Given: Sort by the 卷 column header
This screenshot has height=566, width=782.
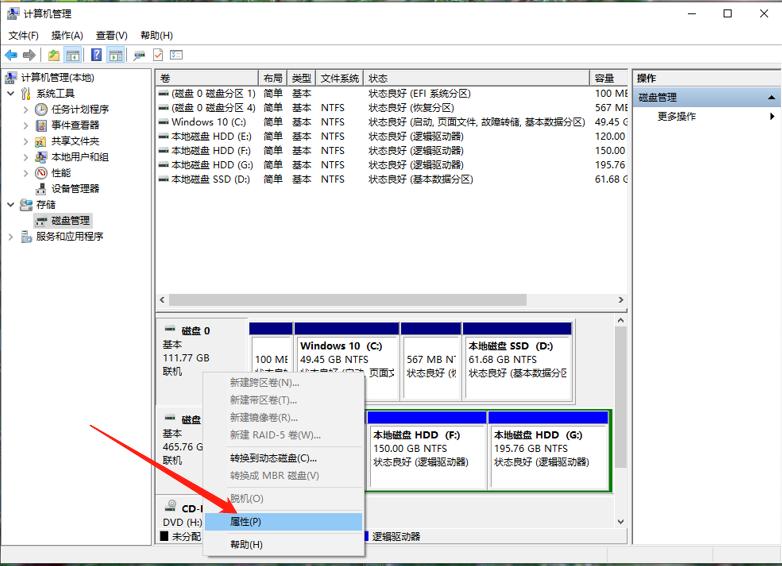Looking at the screenshot, I should (207, 78).
